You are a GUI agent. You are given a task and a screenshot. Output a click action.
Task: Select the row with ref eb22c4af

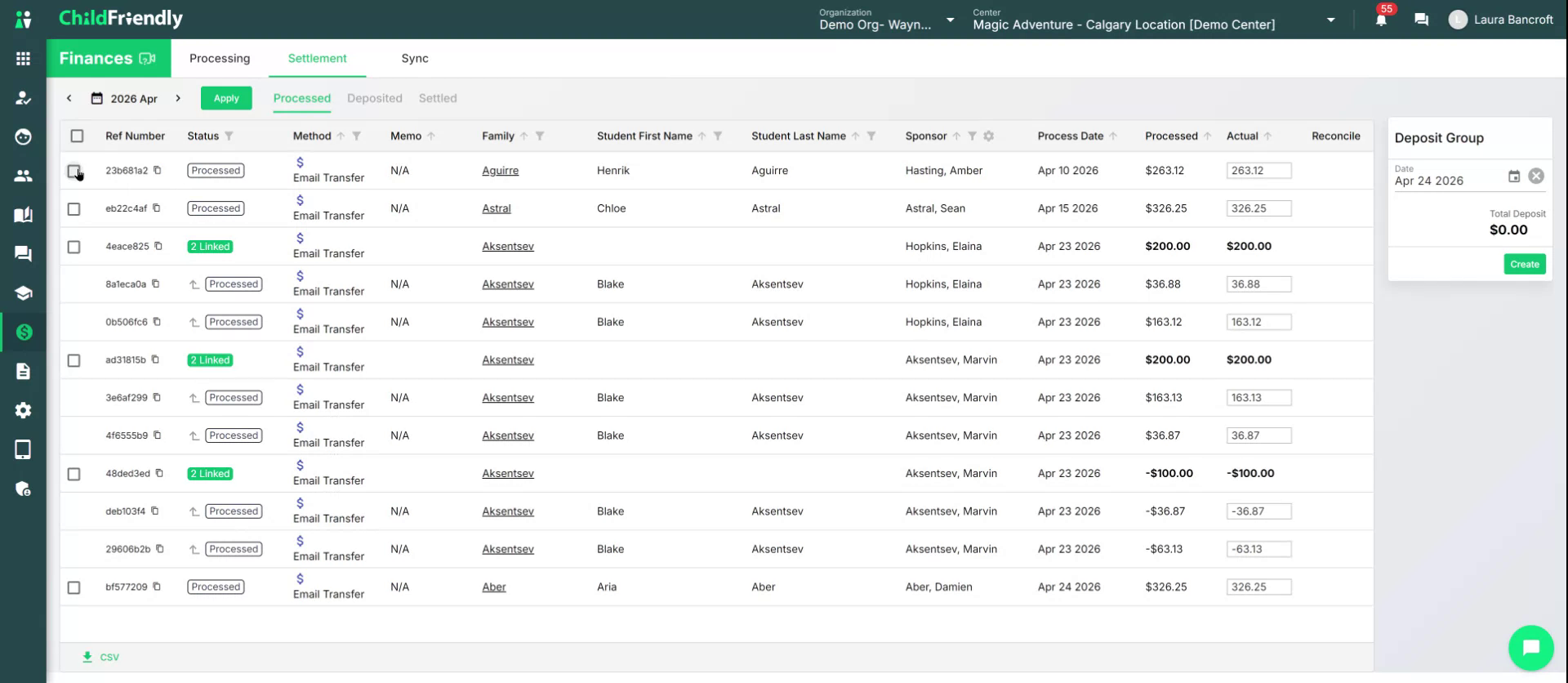(x=73, y=209)
